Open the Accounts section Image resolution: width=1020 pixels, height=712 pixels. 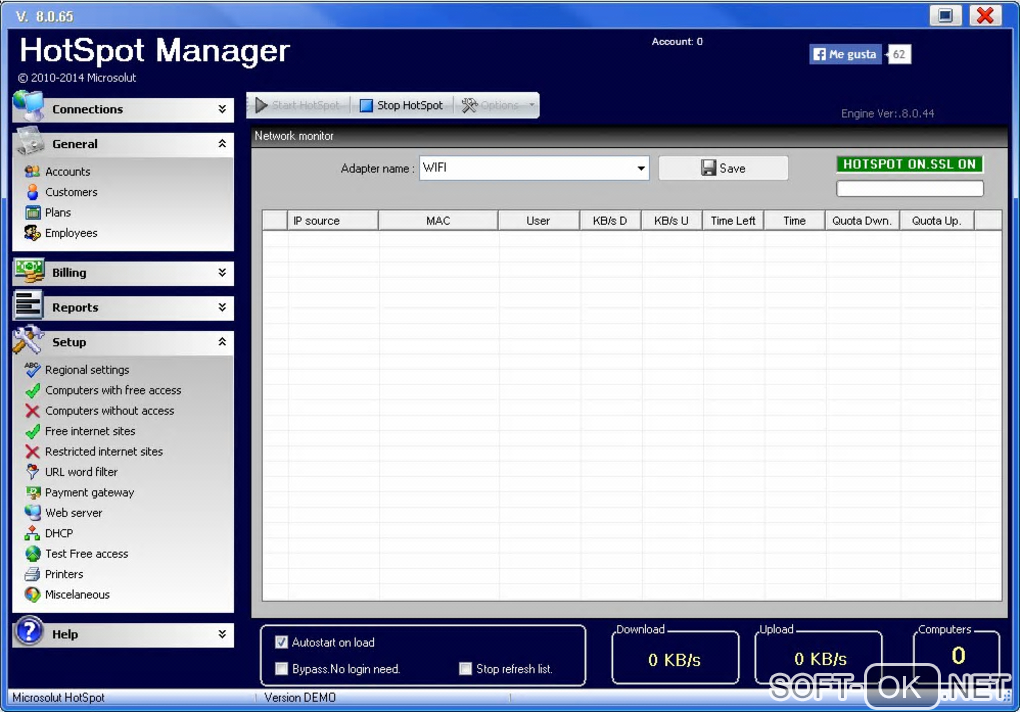[x=68, y=172]
